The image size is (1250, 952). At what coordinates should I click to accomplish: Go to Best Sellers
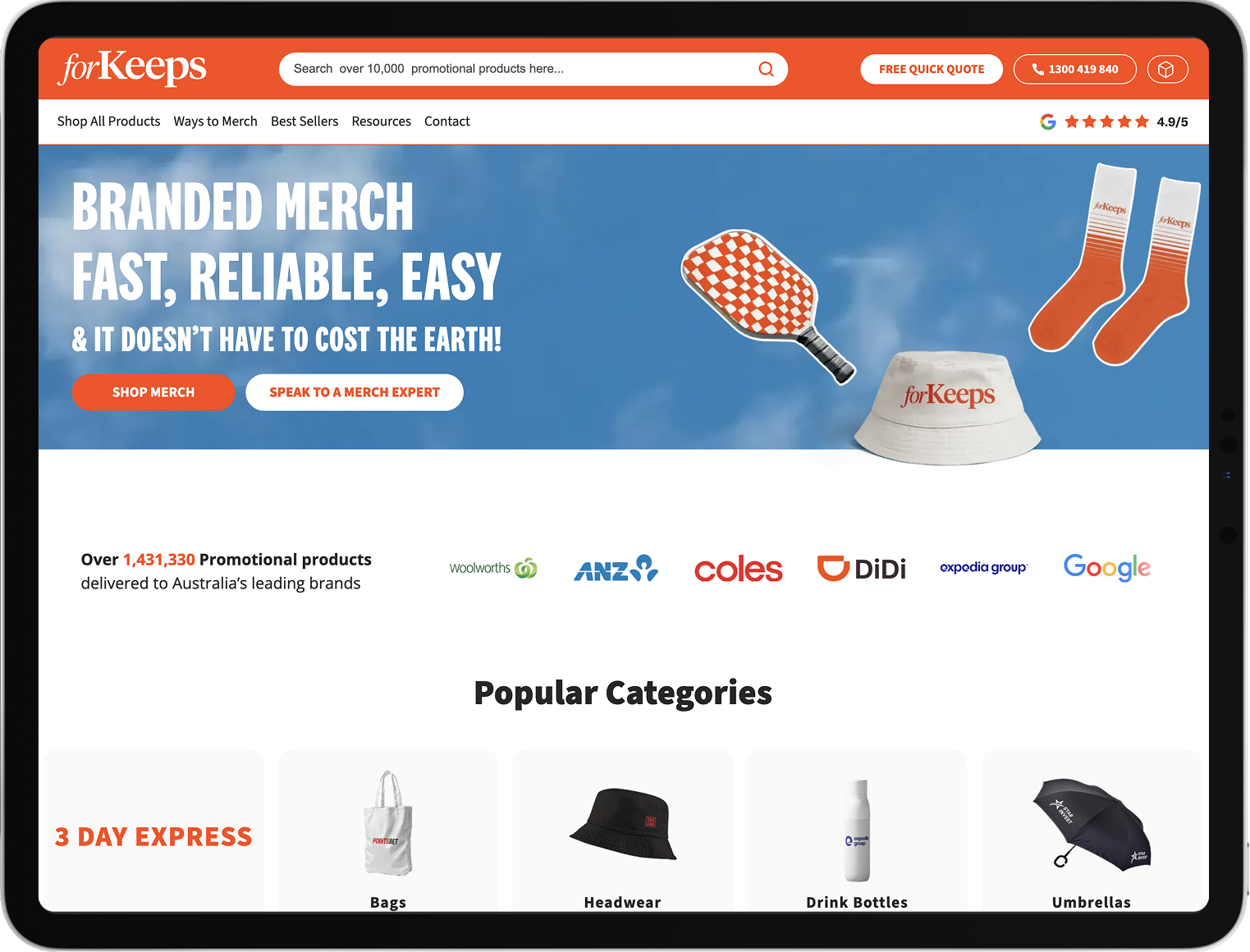click(x=304, y=121)
